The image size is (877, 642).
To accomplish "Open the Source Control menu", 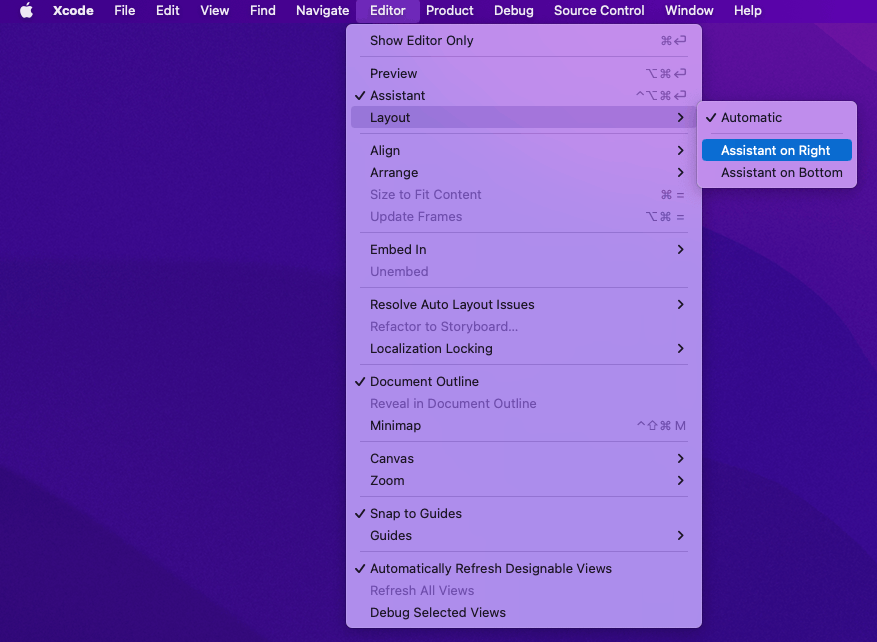I will pyautogui.click(x=599, y=11).
